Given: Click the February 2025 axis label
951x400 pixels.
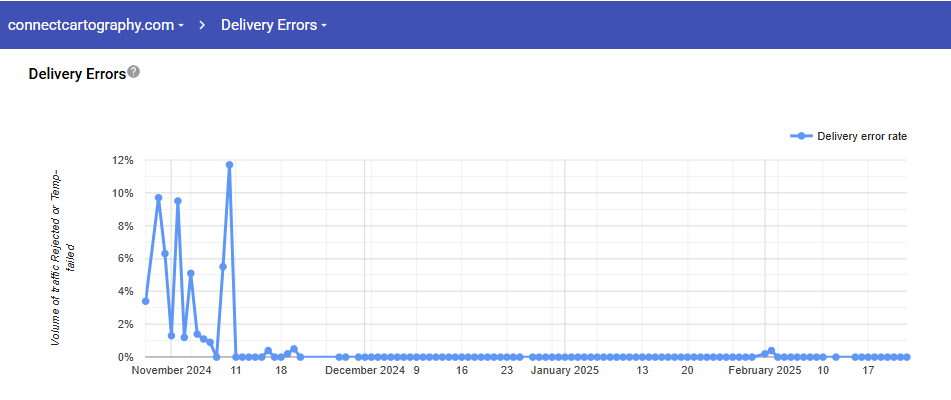Looking at the screenshot, I should point(765,371).
